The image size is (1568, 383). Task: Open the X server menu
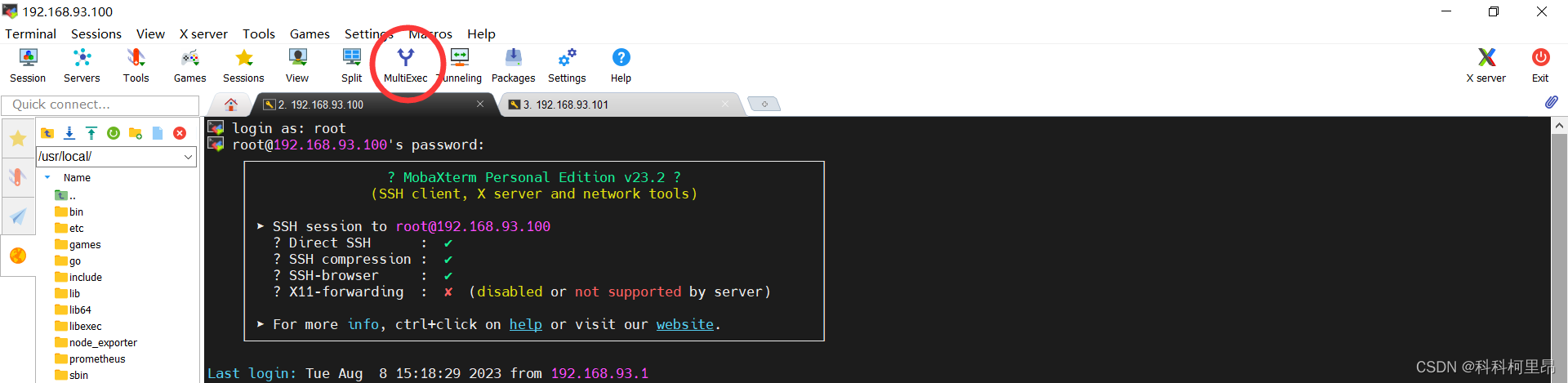click(x=203, y=33)
